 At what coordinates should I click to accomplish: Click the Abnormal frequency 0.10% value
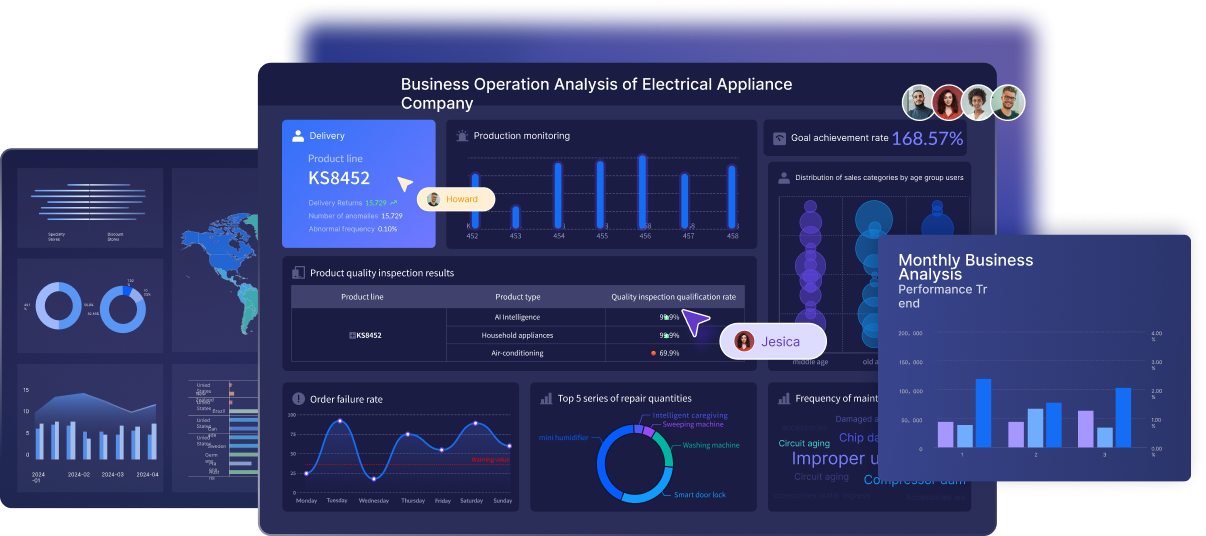coord(387,228)
